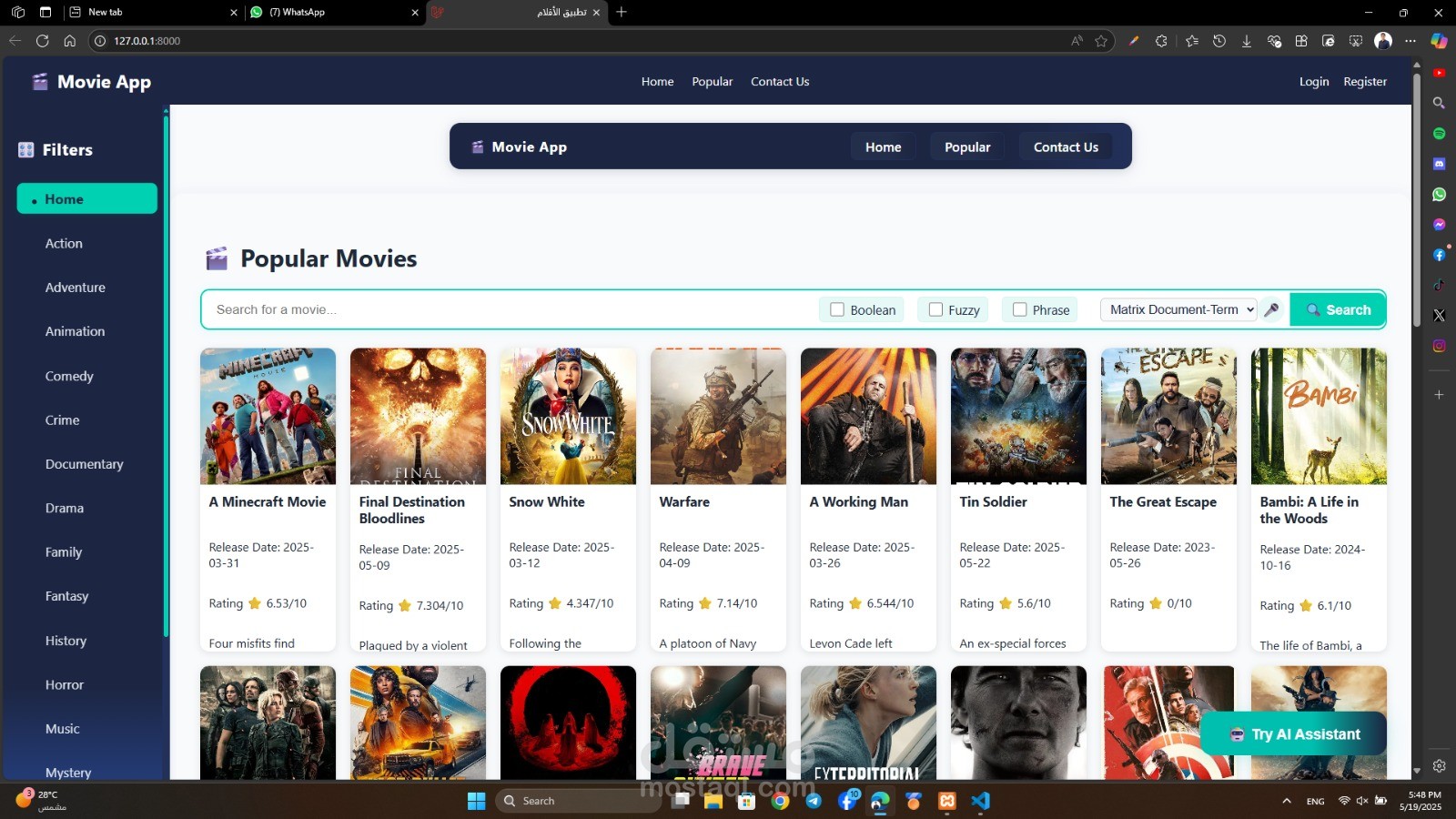Image resolution: width=1456 pixels, height=819 pixels.
Task: Click the page vertical scrollbar thumb
Action: (1416, 200)
